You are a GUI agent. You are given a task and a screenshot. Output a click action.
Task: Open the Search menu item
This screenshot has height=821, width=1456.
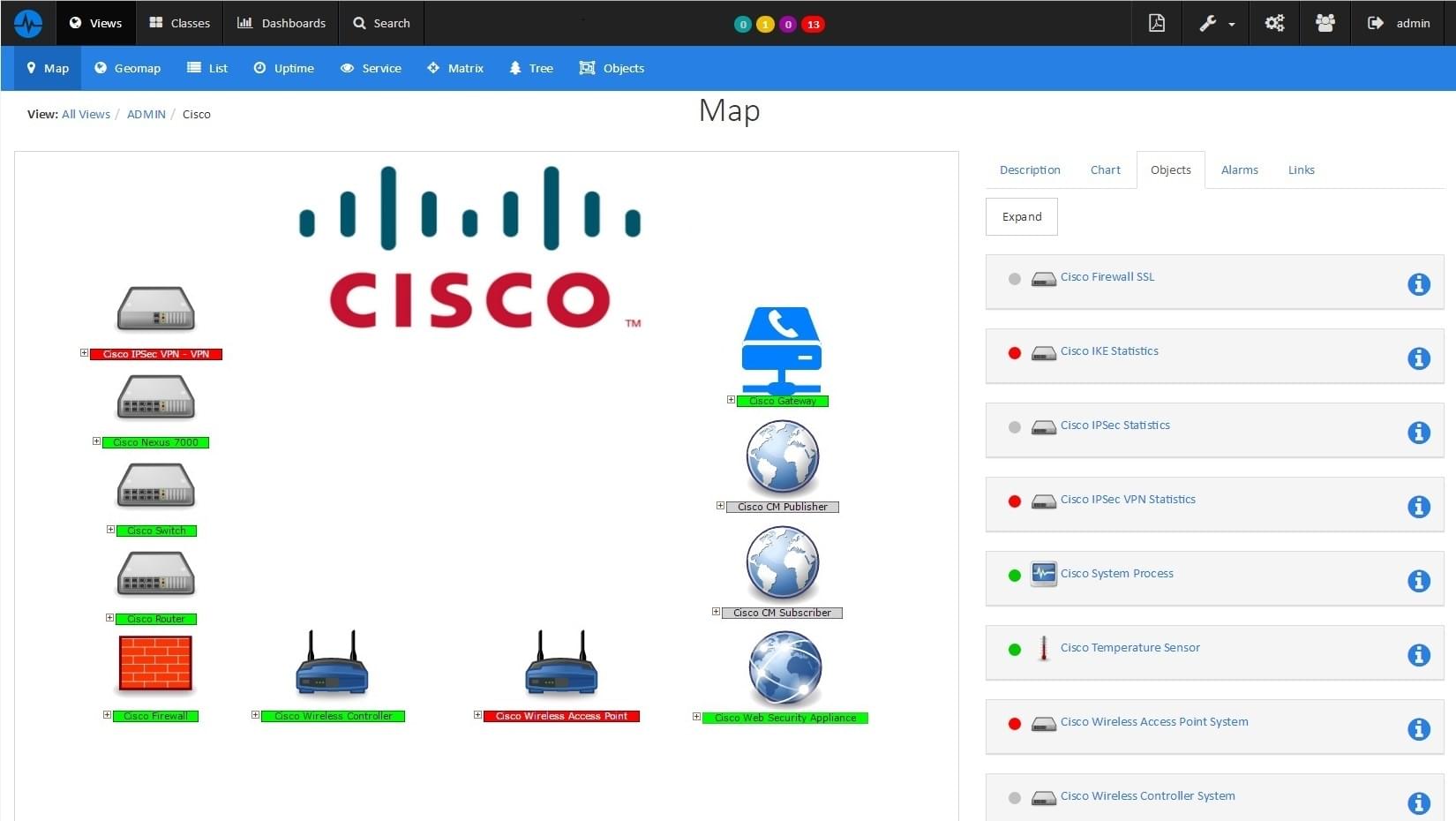381,23
